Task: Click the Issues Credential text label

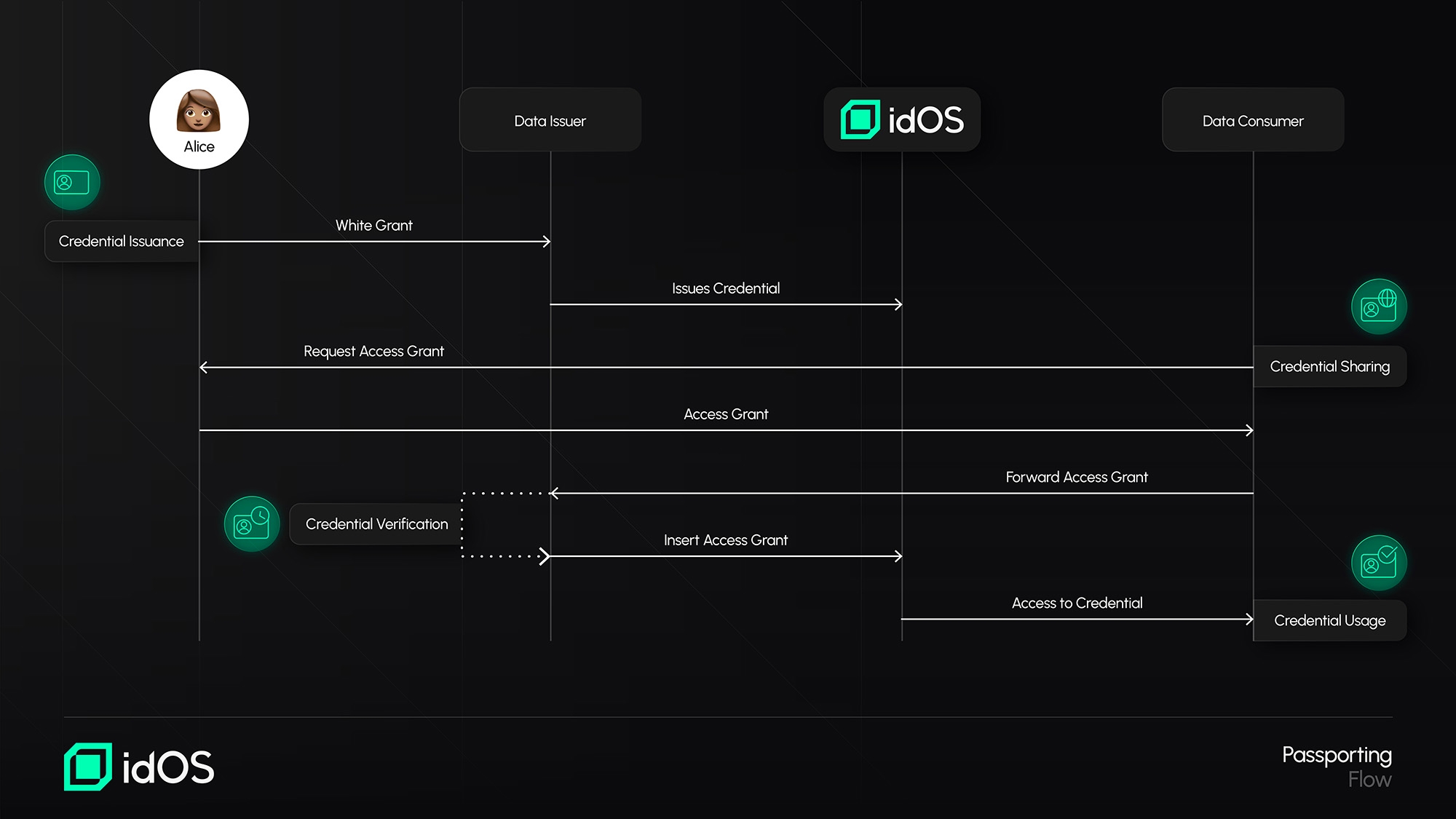Action: (x=725, y=288)
